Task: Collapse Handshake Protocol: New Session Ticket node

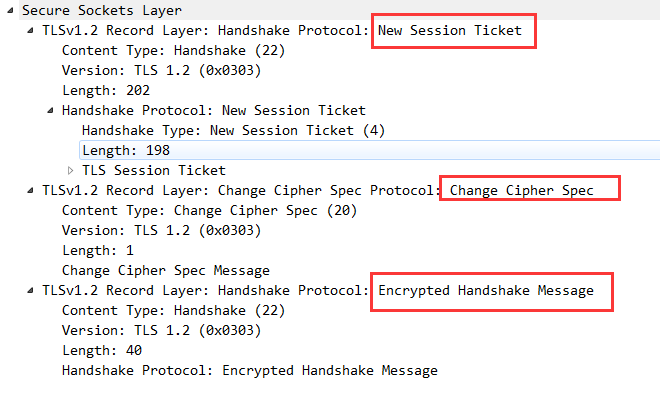Action: [x=50, y=110]
